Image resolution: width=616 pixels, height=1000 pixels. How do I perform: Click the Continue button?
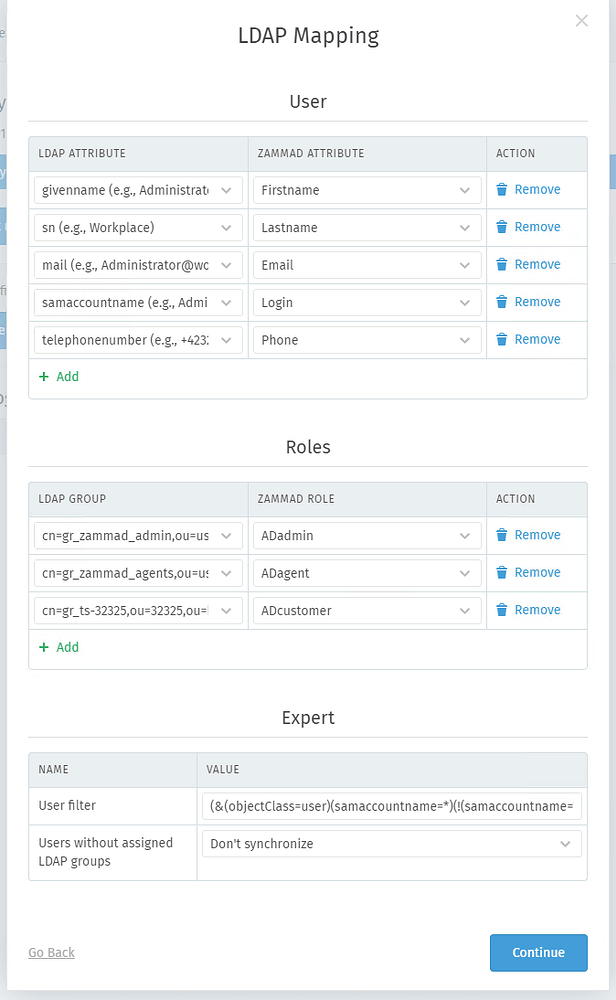pyautogui.click(x=538, y=952)
